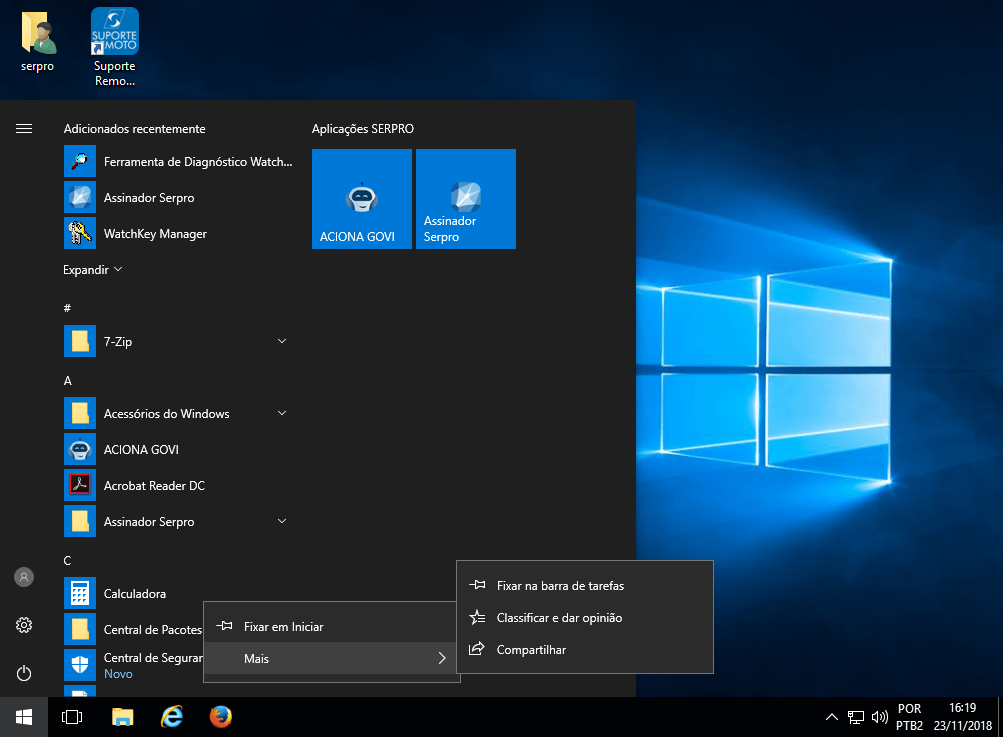The height and width of the screenshot is (737, 1003).
Task: Click Expandir under recently added
Action: 92,270
